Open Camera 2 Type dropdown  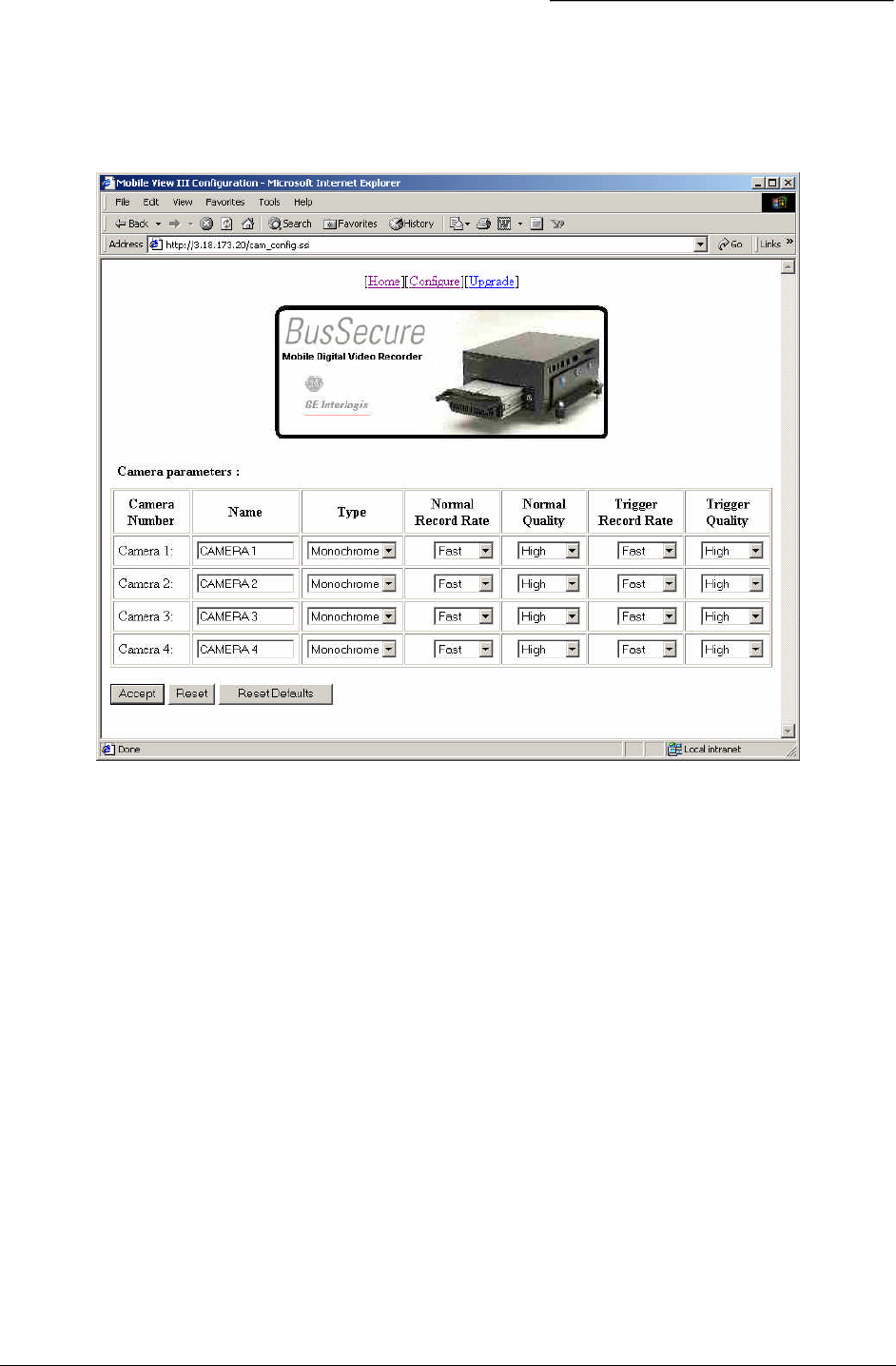[352, 584]
